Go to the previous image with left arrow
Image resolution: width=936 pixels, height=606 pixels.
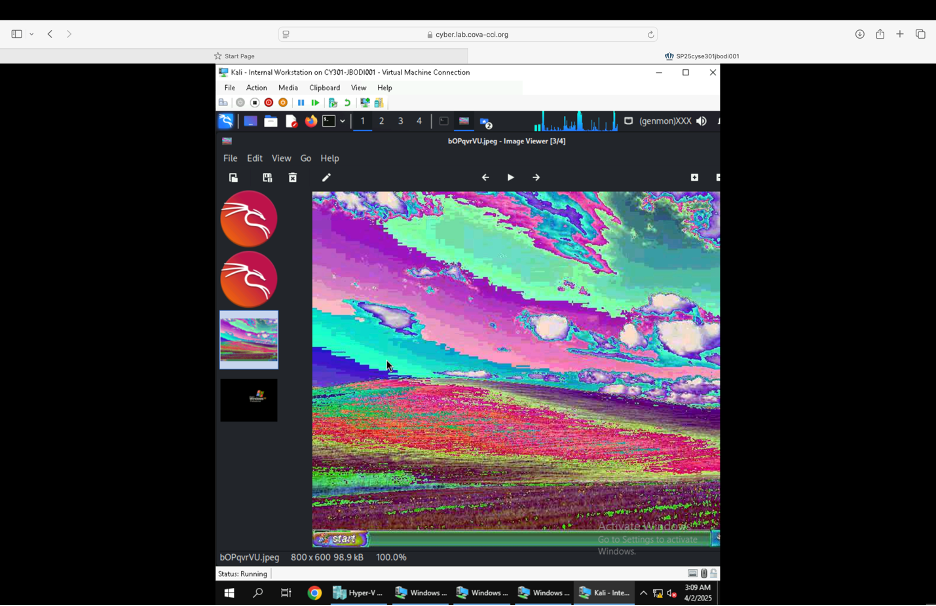coord(485,177)
